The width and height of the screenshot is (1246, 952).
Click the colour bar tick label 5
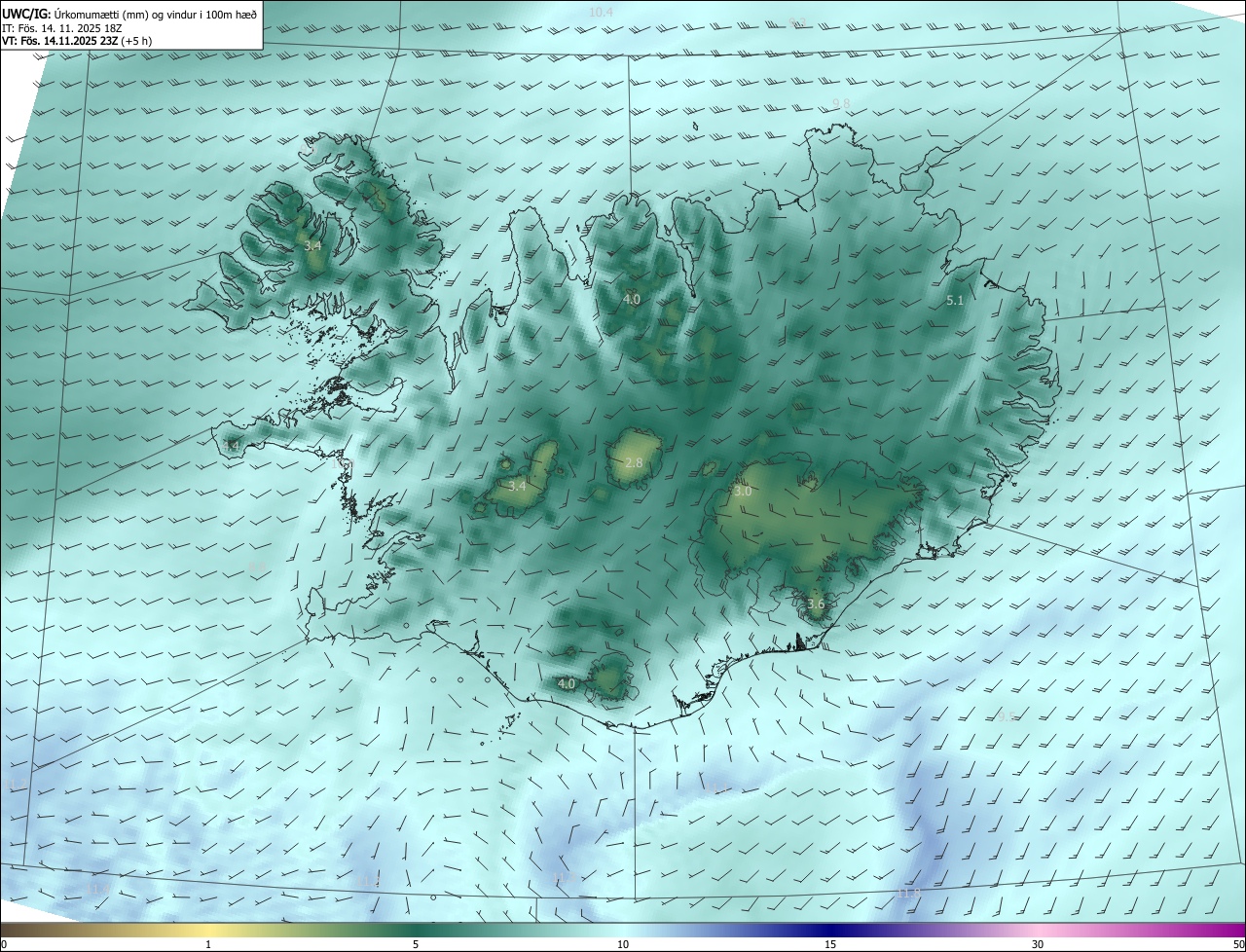[416, 944]
